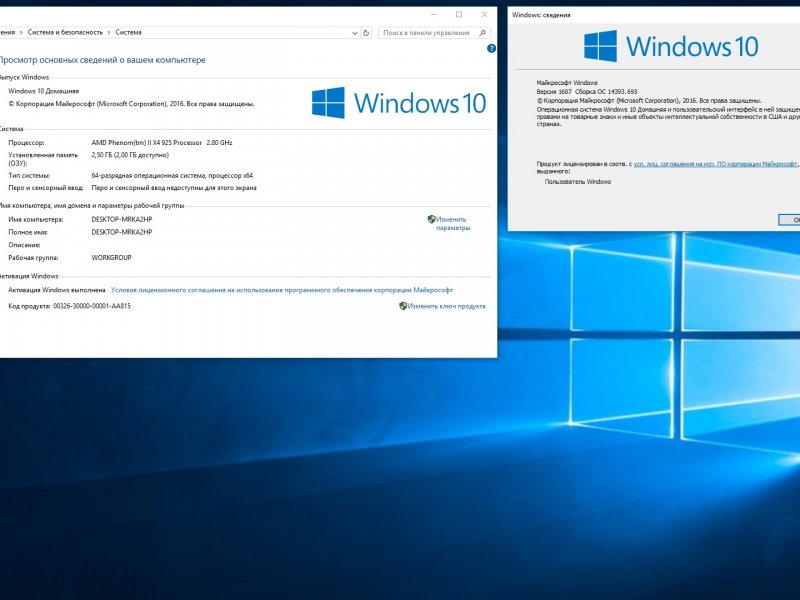Click Windows: сведения dialog title bar

654,15
